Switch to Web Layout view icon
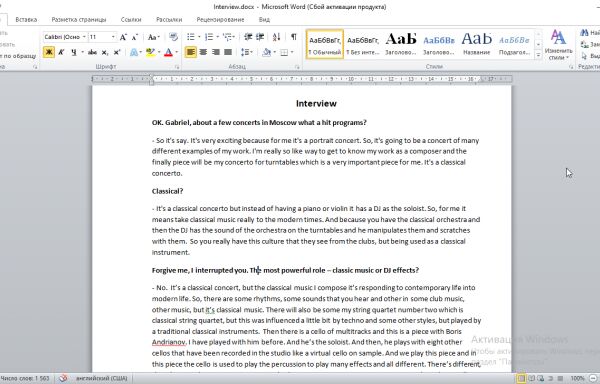Screen dimensions: 600x384 pos(541,378)
